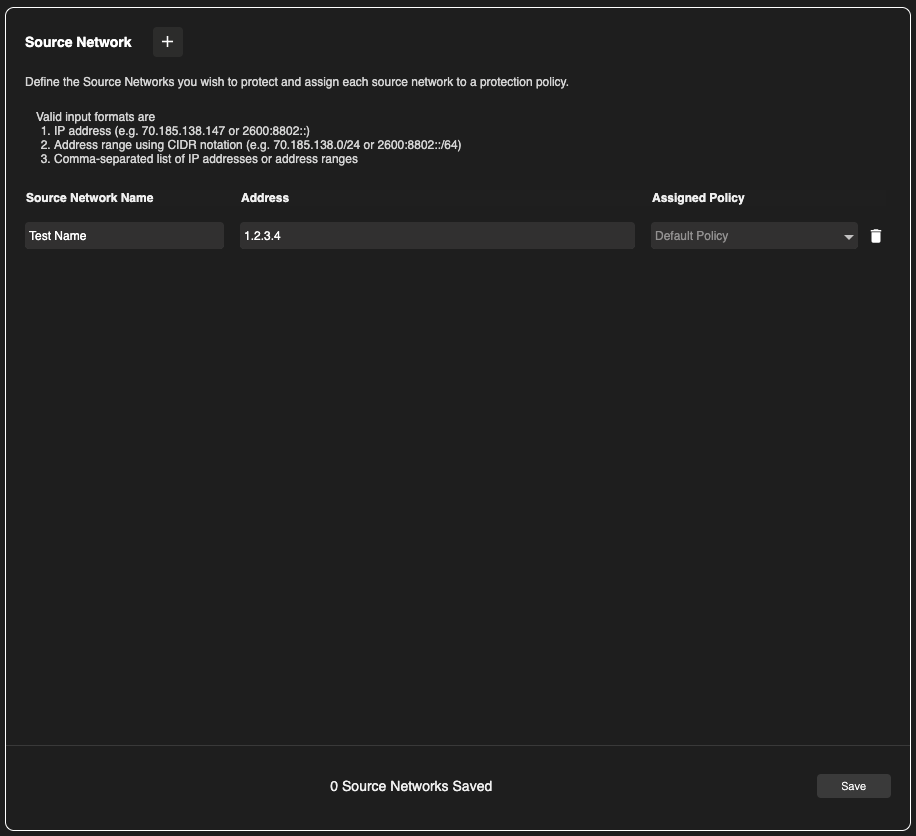This screenshot has width=916, height=836.
Task: Click the plus icon to add source network
Action: point(167,42)
